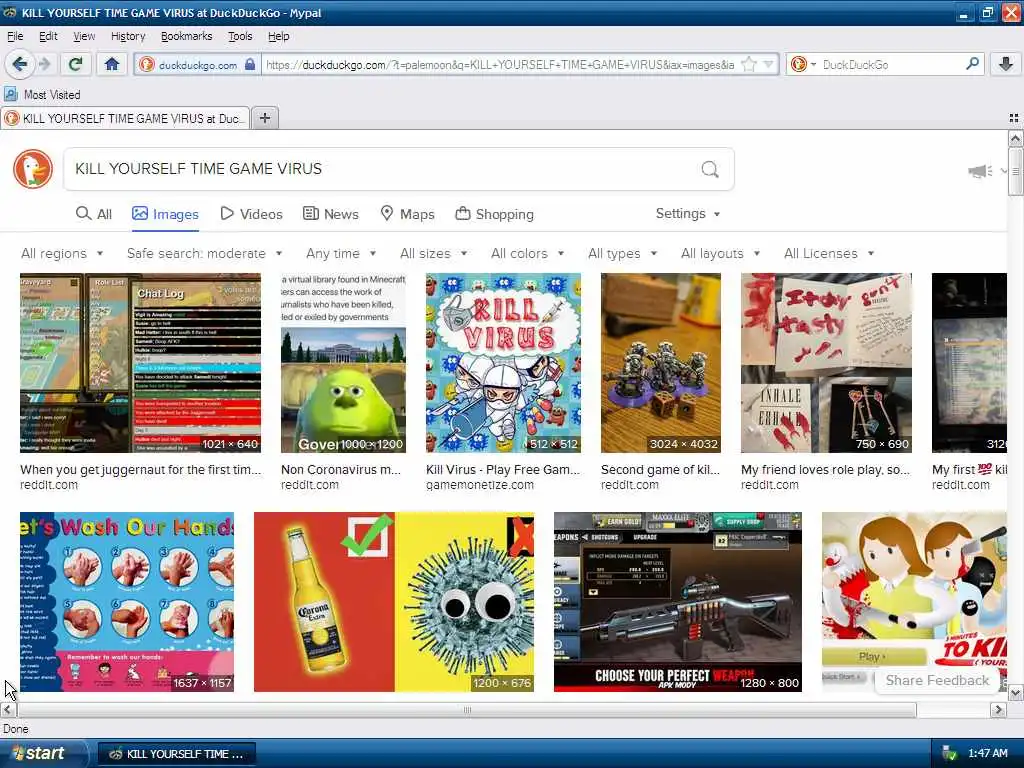Image resolution: width=1024 pixels, height=768 pixels.
Task: Expand the All layouts filter
Action: [720, 253]
